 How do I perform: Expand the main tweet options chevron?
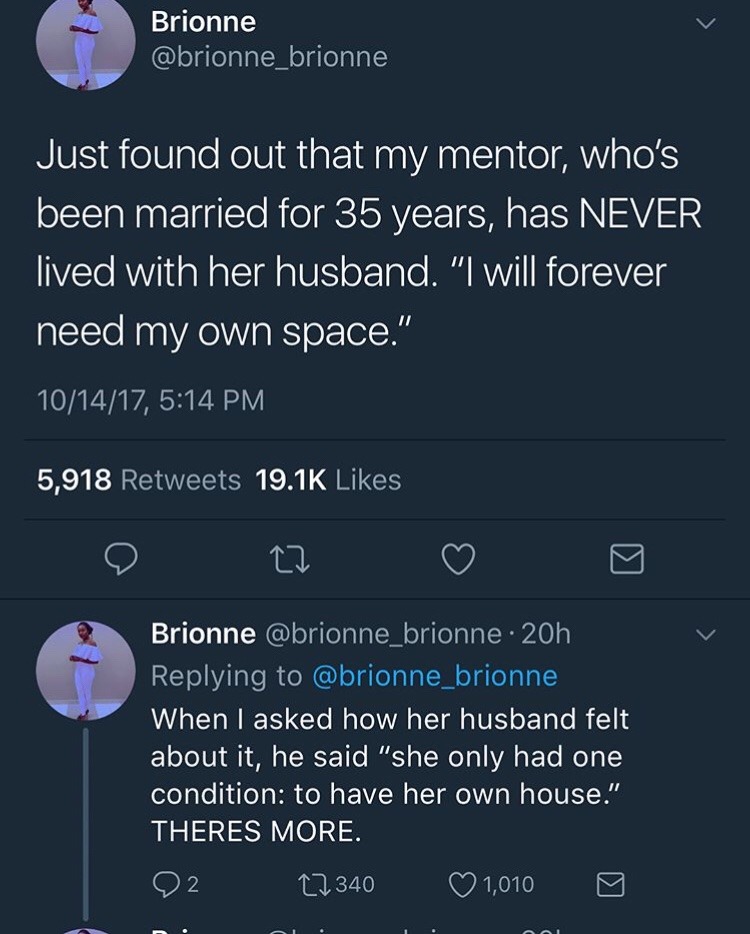tap(706, 23)
